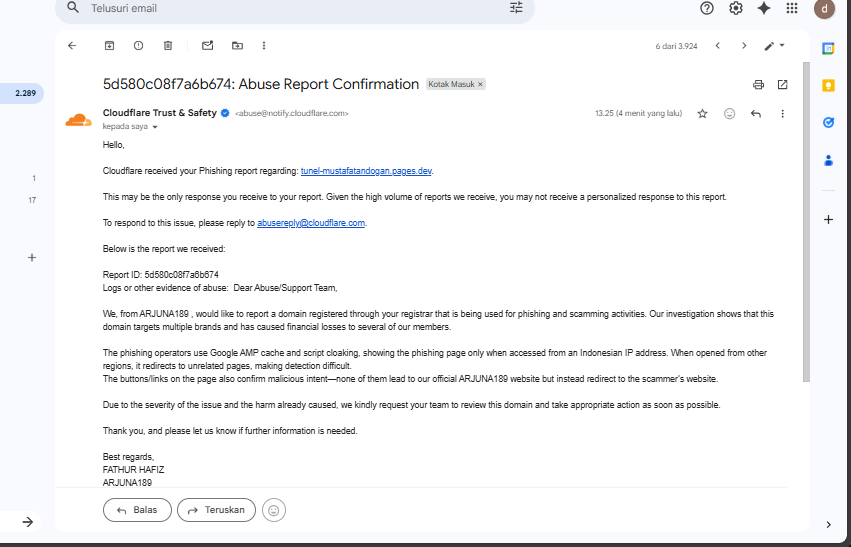Viewport: 851px width, 547px height.
Task: Get add-ons plus in side panel
Action: pos(828,219)
